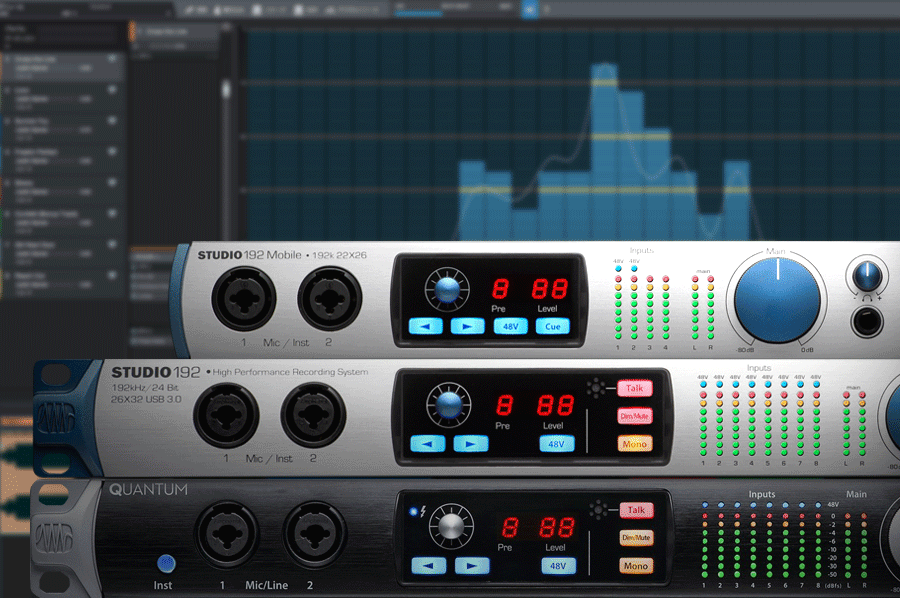Click the left arrow on the Quantum unit
Screen dimensions: 900x598
click(x=429, y=565)
